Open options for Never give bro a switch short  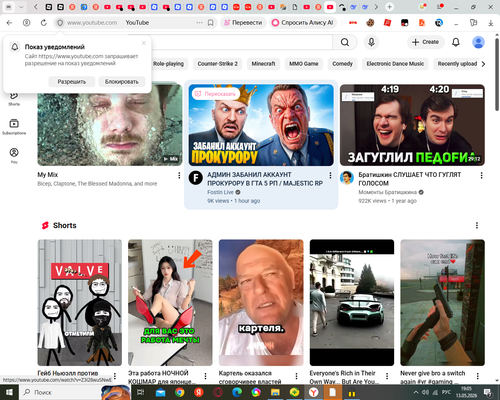click(x=478, y=376)
